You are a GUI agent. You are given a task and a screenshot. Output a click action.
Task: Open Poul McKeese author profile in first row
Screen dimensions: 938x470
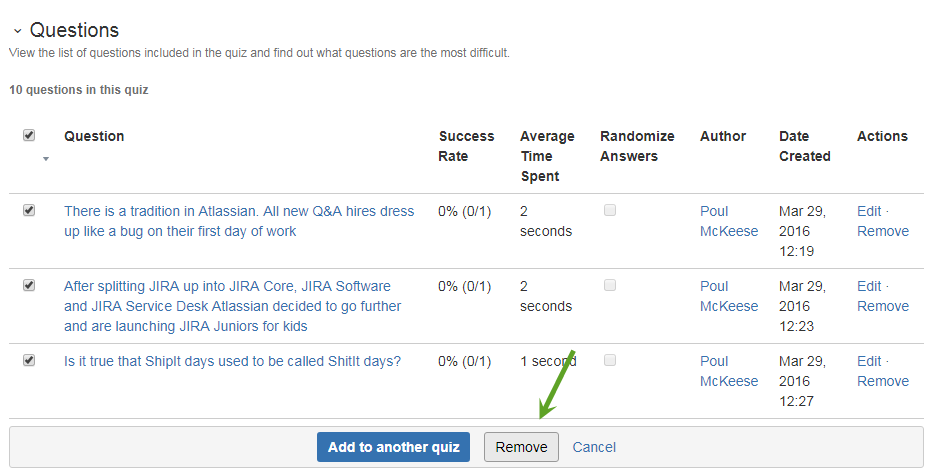click(x=729, y=221)
